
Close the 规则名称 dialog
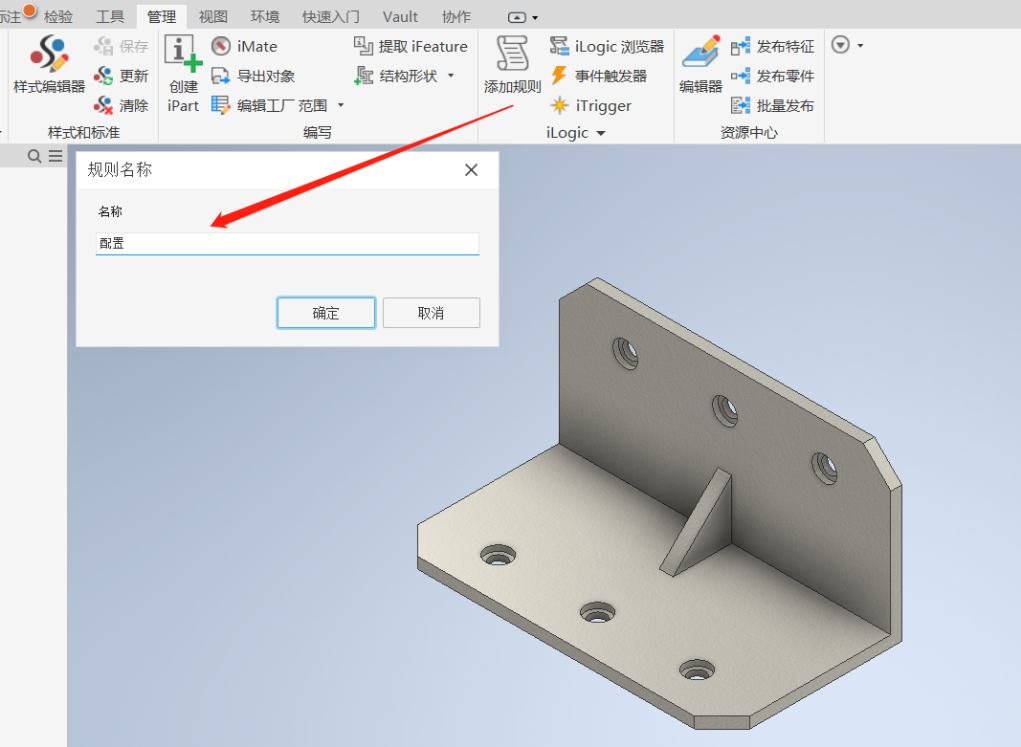click(471, 170)
